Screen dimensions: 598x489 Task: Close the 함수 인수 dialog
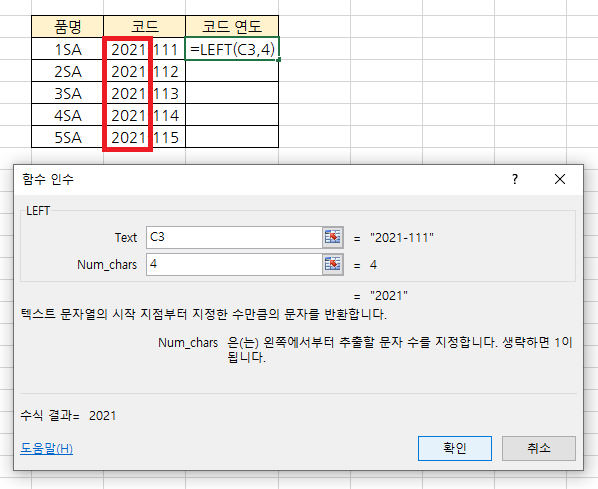click(560, 179)
